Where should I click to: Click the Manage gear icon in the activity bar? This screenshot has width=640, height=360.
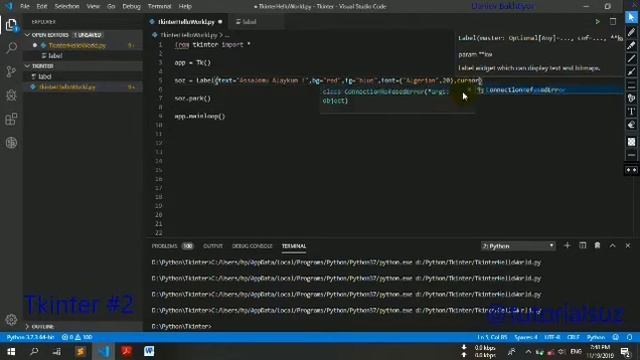[11, 320]
